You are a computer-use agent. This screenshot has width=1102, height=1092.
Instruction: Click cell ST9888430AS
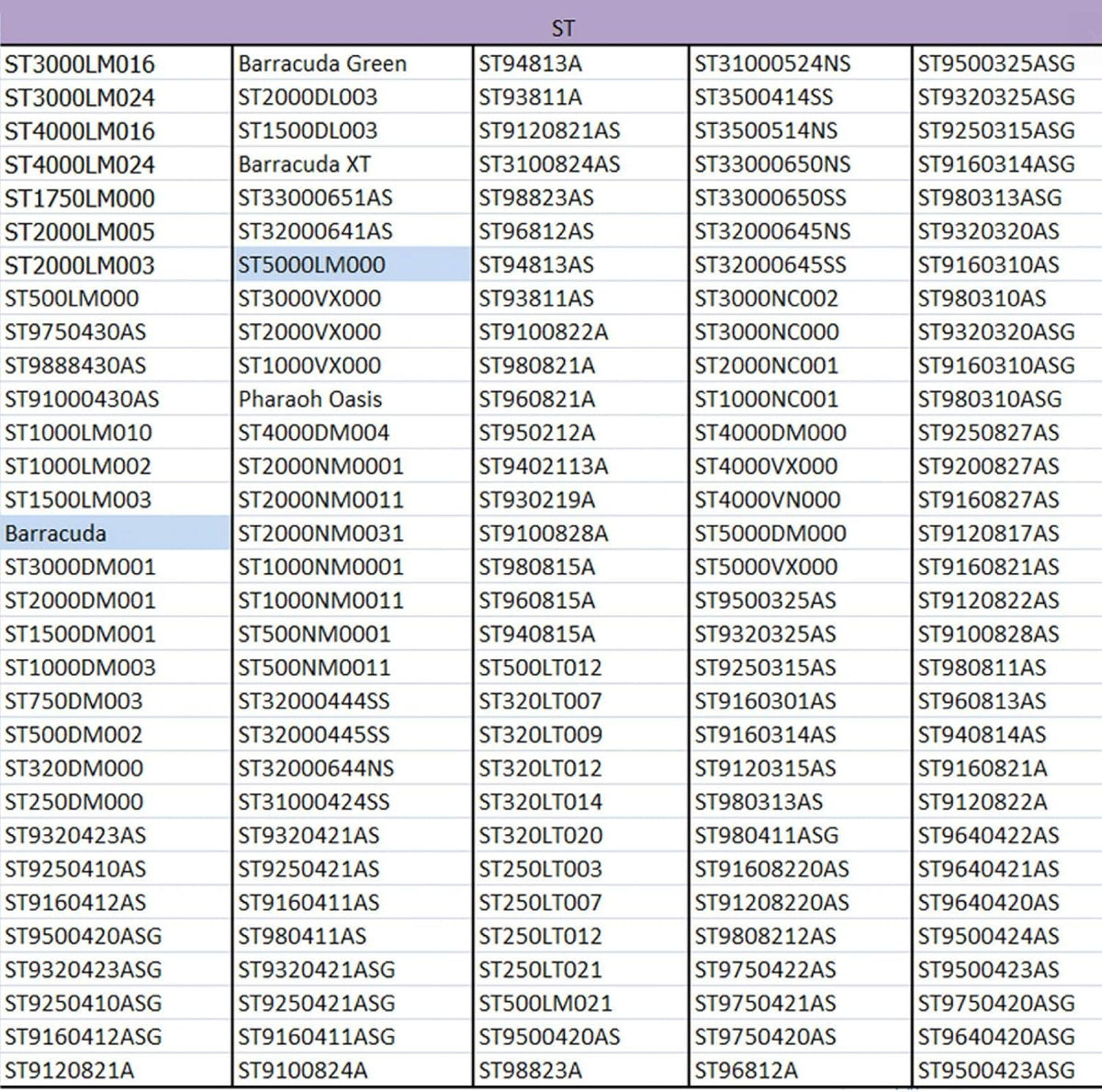click(116, 366)
